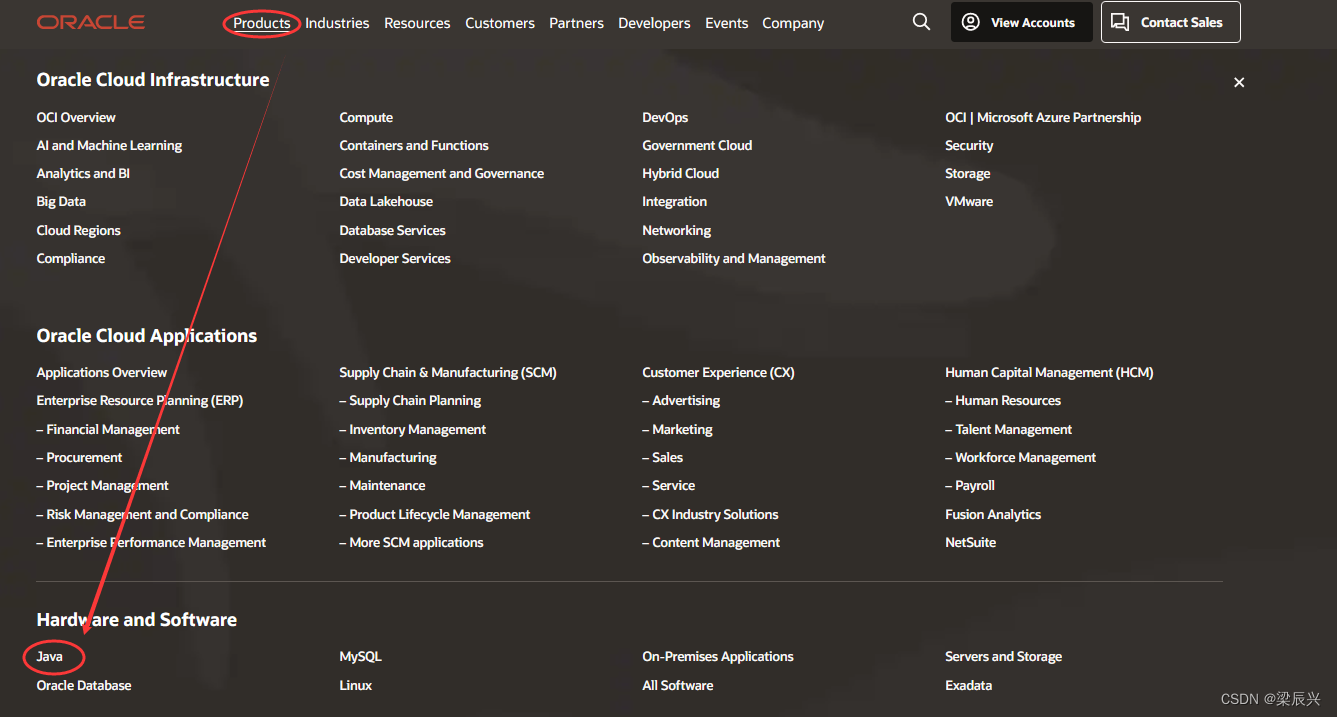Go to Developer Services
The height and width of the screenshot is (717, 1337).
395,258
